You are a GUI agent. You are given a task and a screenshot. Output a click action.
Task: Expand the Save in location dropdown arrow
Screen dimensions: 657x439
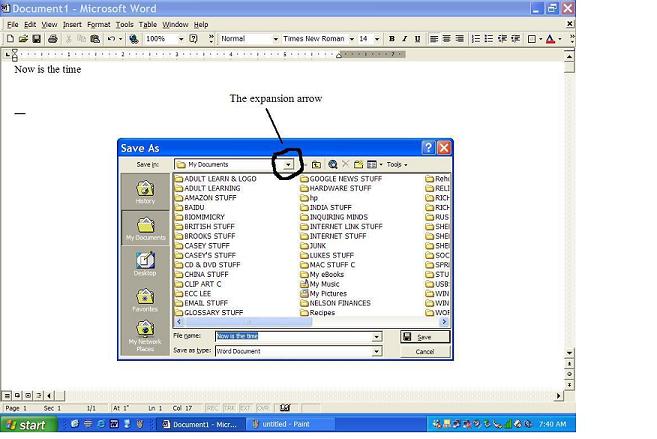click(x=288, y=164)
